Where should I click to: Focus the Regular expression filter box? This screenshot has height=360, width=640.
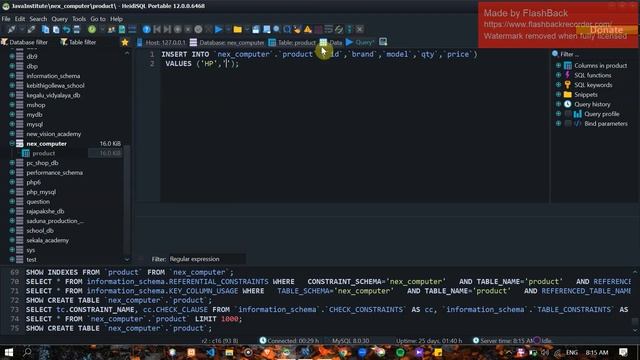pos(207,259)
